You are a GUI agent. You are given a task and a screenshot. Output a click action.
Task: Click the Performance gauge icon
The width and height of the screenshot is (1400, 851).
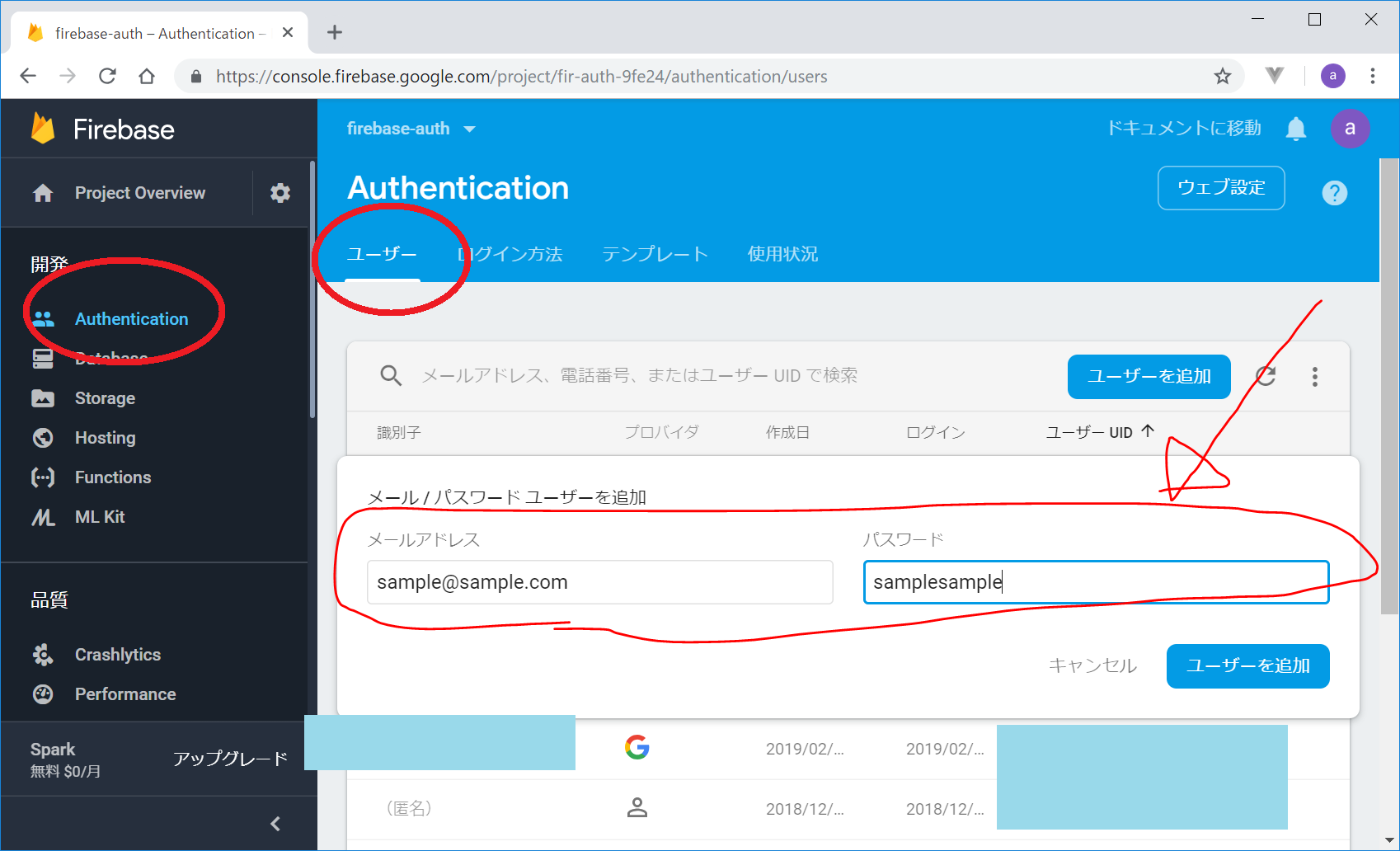[x=43, y=694]
